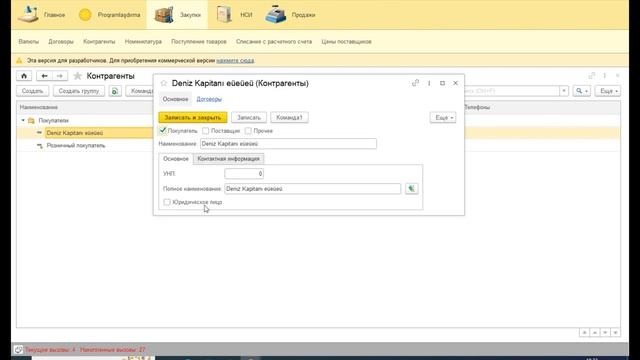Copy link to Deniz Kapitanı dialog
Image resolution: width=640 pixels, height=360 pixels.
[416, 83]
